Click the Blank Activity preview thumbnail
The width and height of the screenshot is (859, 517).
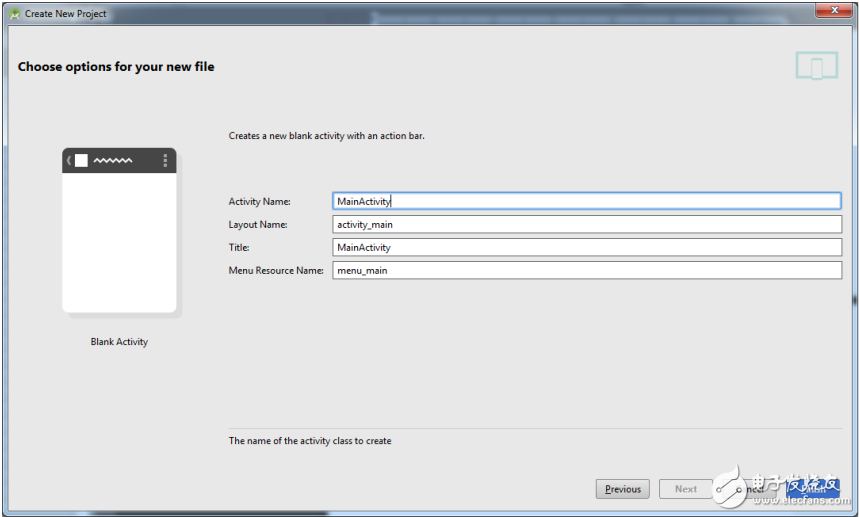[119, 240]
